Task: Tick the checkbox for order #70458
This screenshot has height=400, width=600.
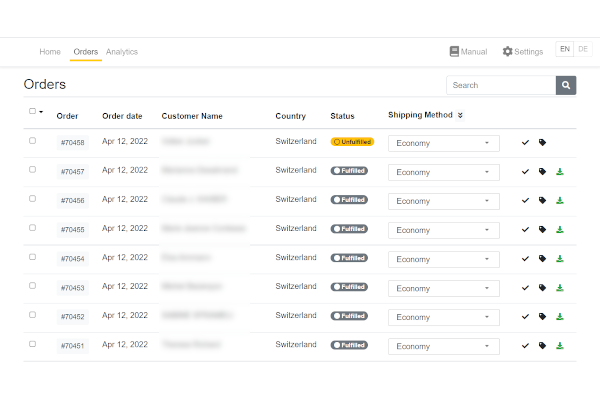Action: coord(33,141)
